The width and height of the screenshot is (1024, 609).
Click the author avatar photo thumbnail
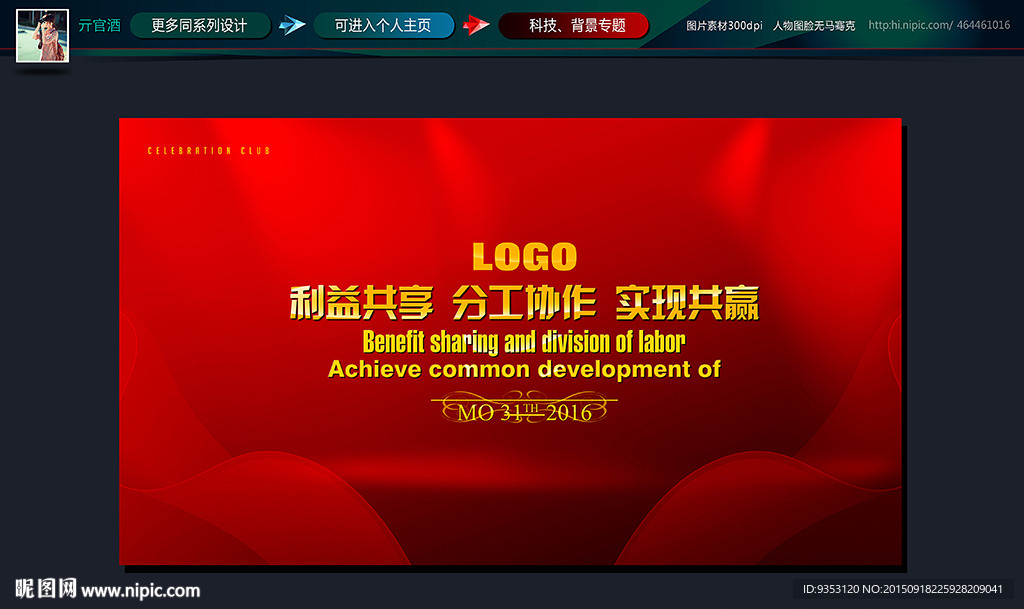pos(42,36)
